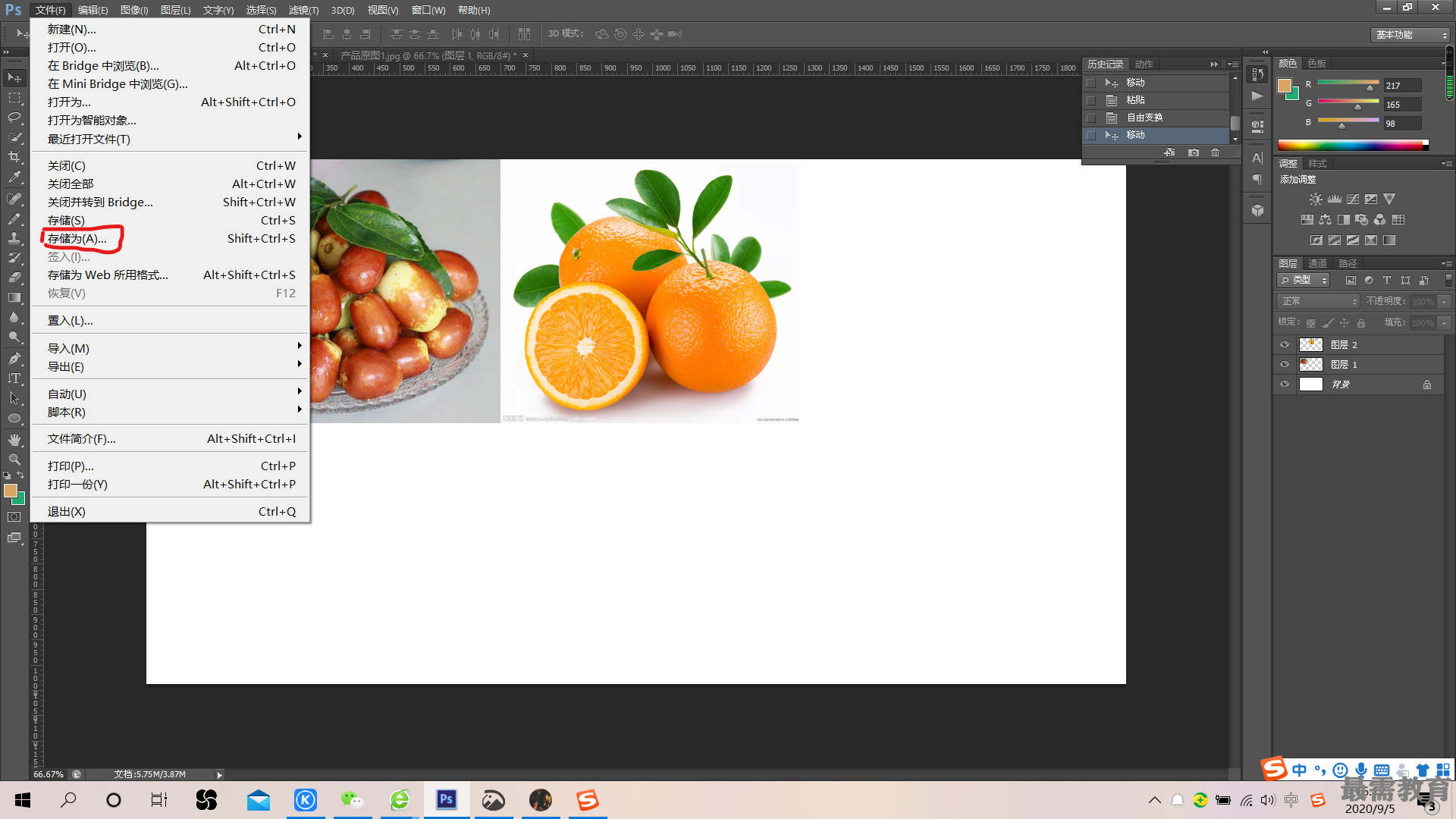
Task: Click the Brightness/Contrast adjustment icon
Action: (1316, 199)
